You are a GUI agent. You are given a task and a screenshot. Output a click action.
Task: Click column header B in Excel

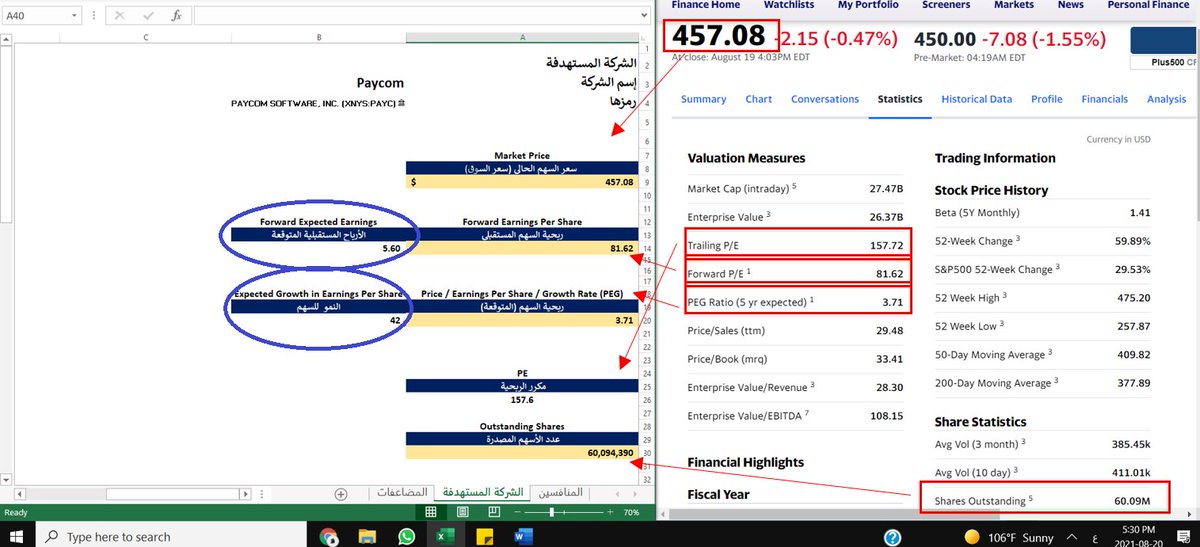(x=318, y=37)
